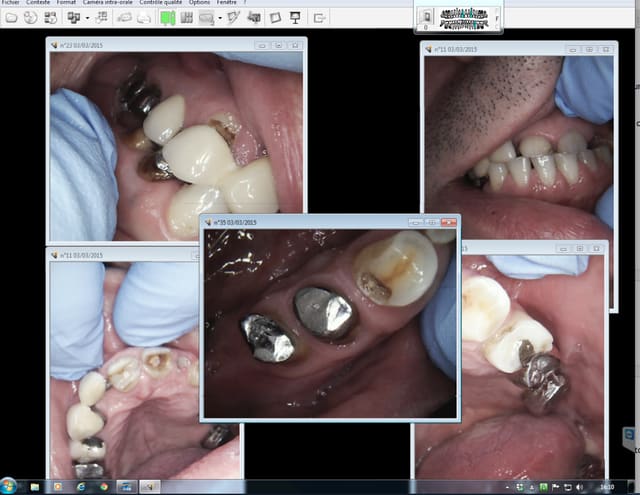
Task: Click the green image toolbar icon
Action: pos(168,17)
